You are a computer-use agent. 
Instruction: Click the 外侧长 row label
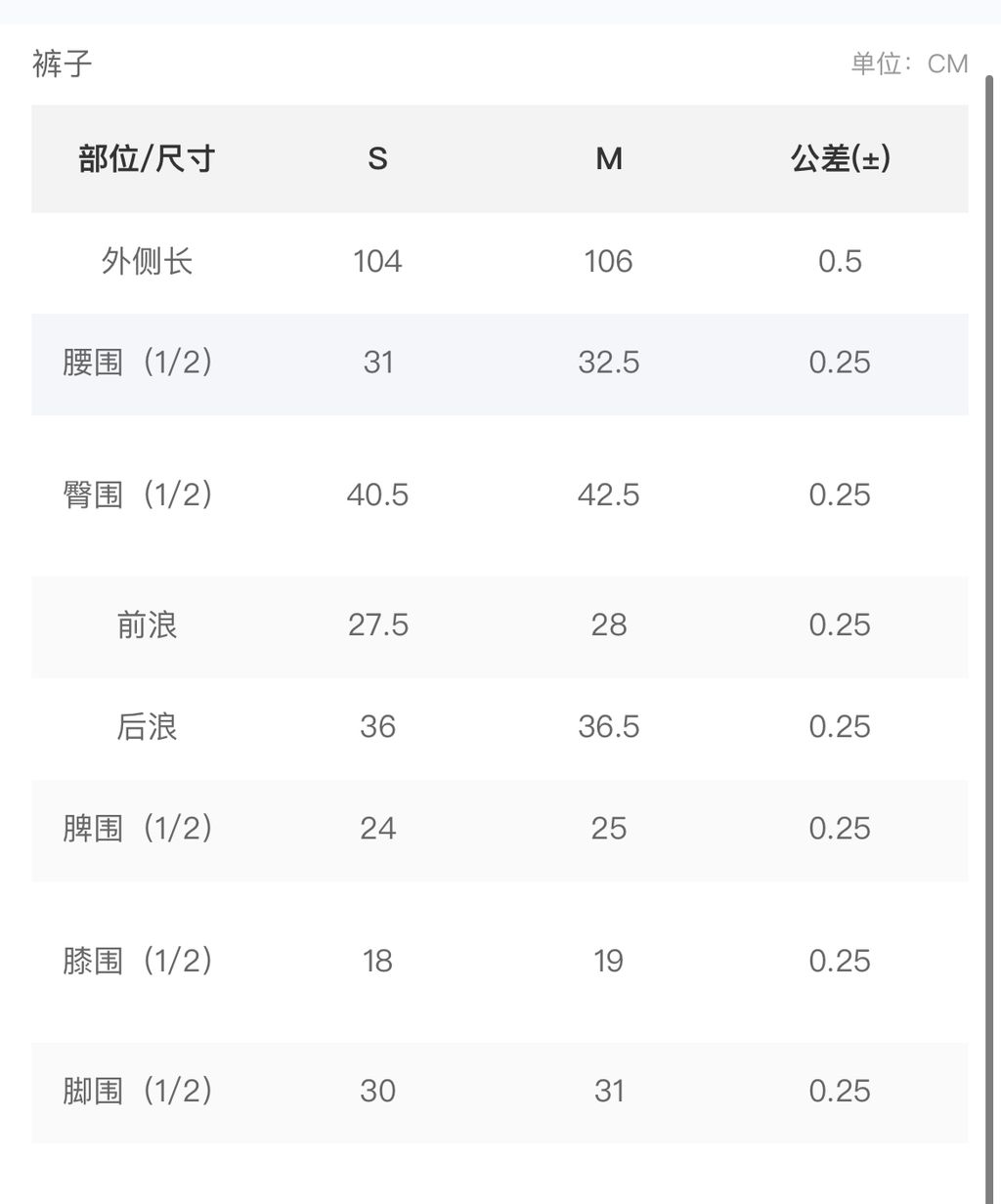coord(147,261)
